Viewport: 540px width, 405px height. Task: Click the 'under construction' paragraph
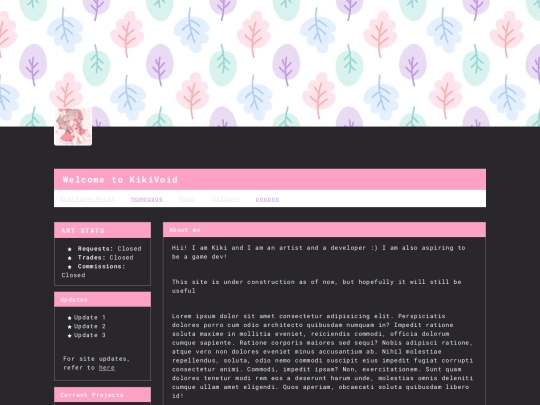pos(316,286)
